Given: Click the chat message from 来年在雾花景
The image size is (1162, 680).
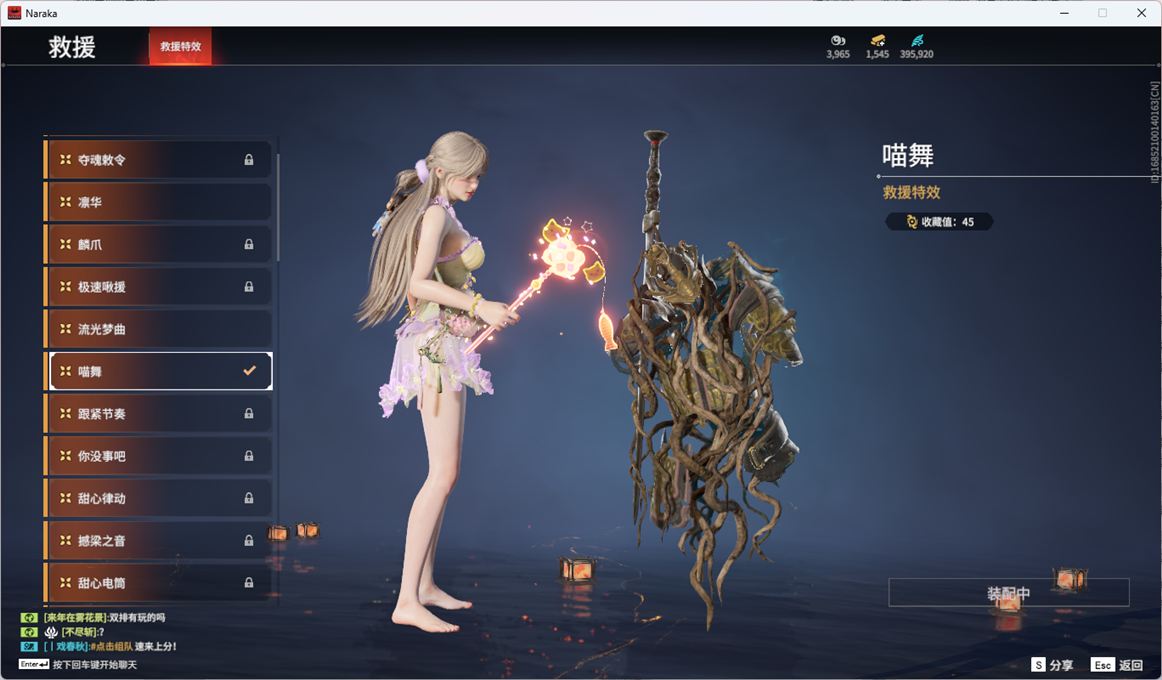Looking at the screenshot, I should [104, 617].
